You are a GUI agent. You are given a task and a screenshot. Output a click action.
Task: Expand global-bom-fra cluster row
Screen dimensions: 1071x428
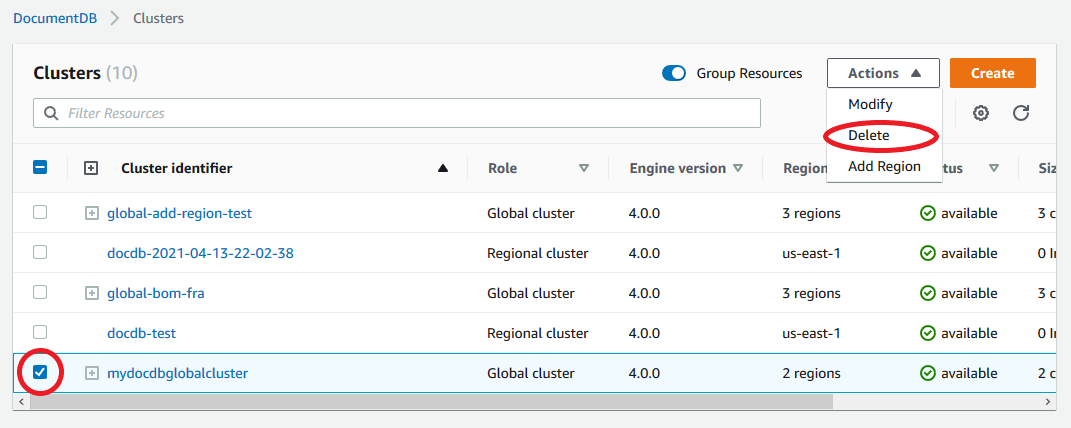92,293
